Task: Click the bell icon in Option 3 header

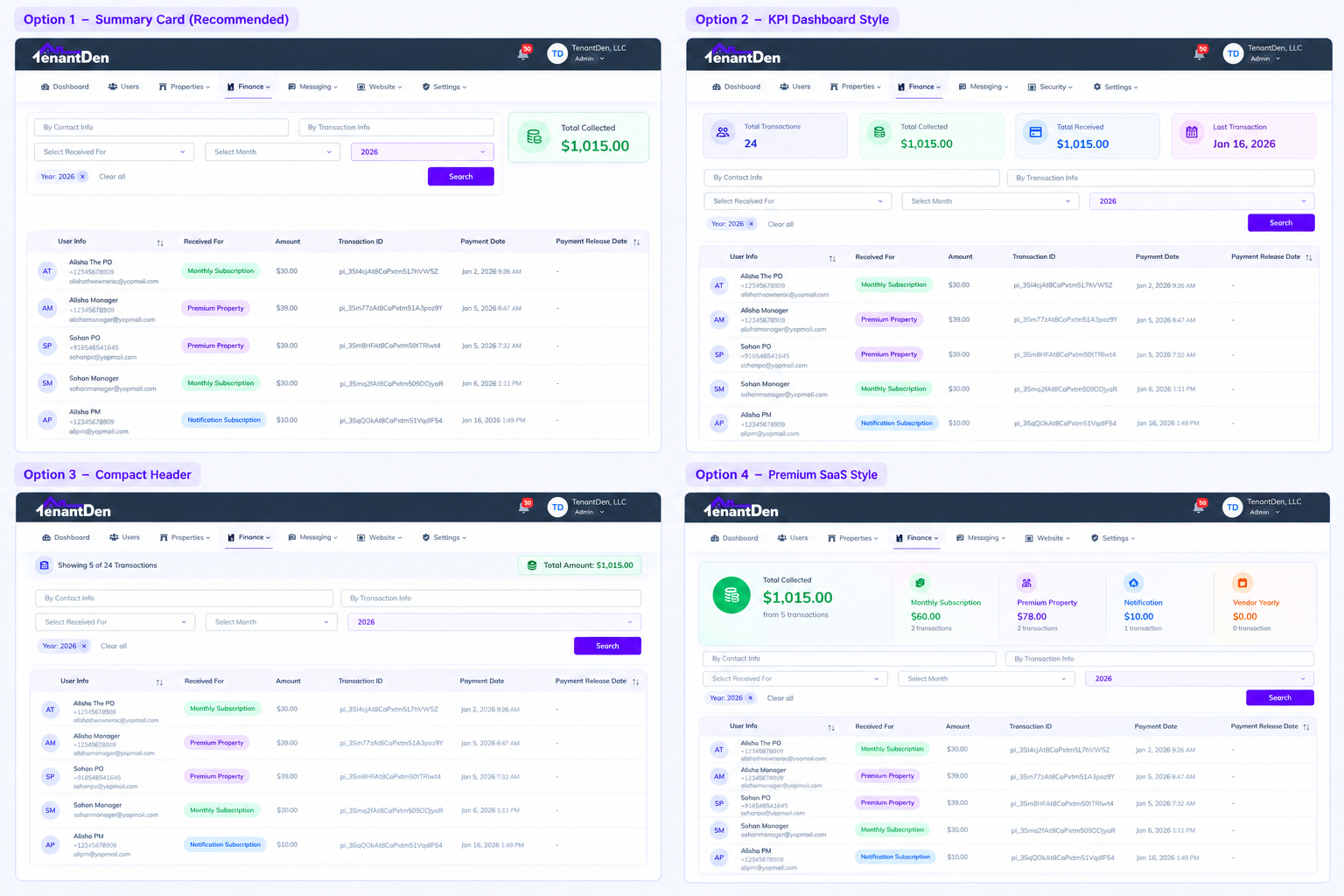Action: (x=524, y=507)
